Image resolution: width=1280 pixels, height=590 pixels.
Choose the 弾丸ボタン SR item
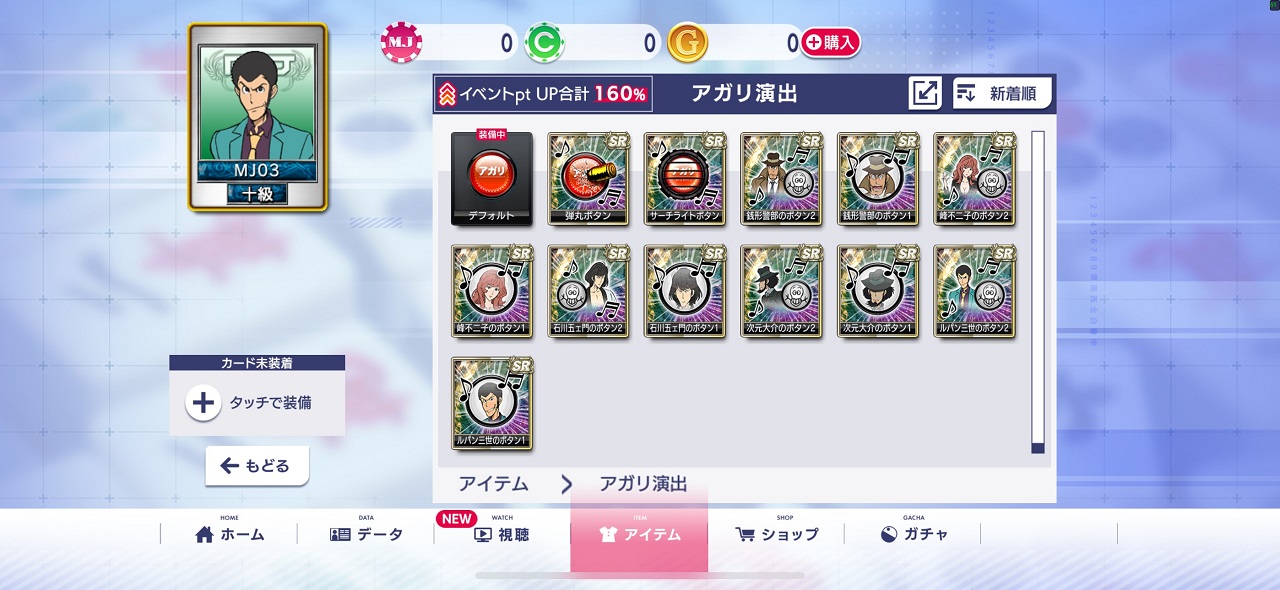(588, 178)
